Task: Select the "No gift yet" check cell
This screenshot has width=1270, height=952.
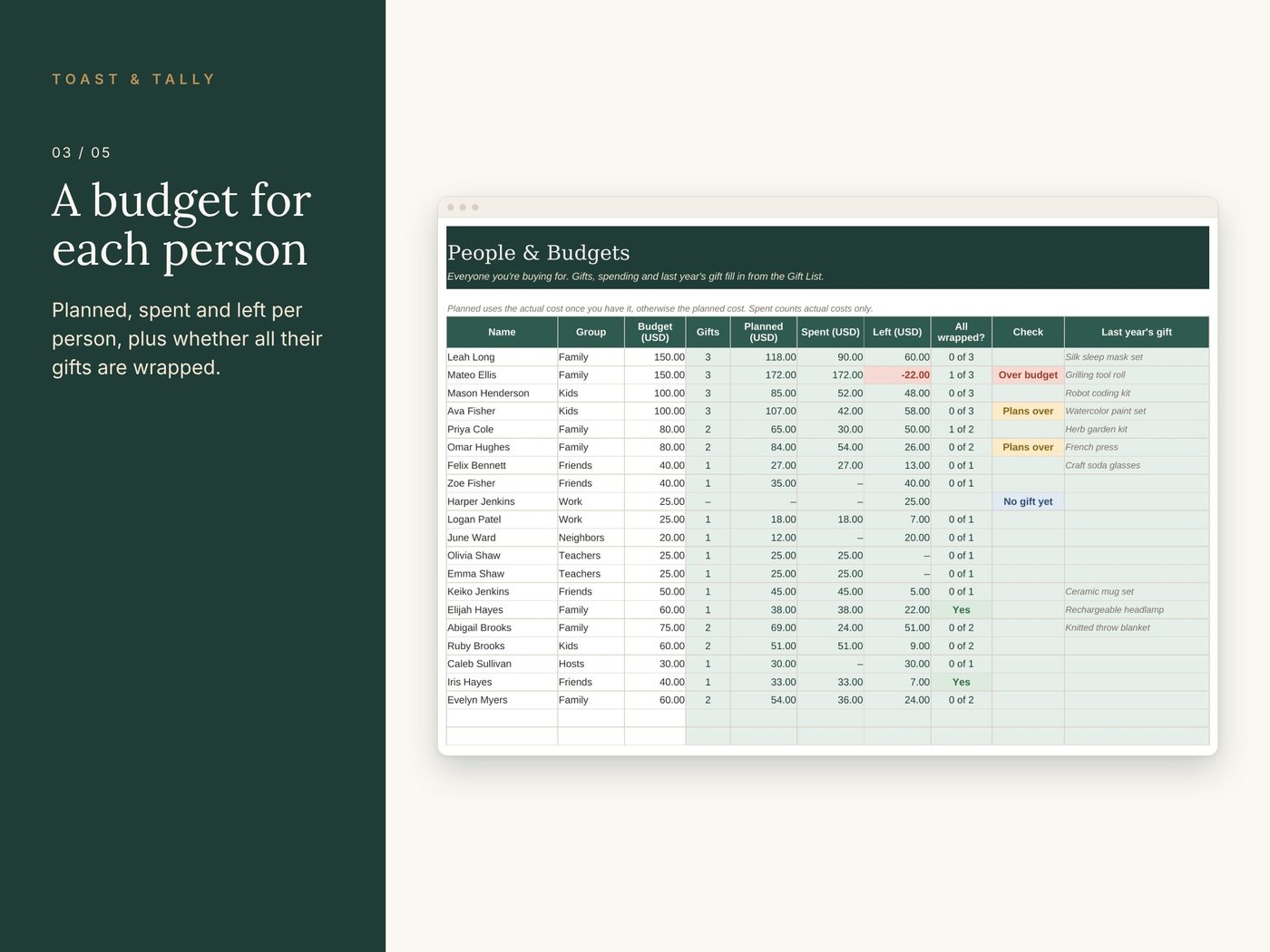Action: [x=1028, y=501]
